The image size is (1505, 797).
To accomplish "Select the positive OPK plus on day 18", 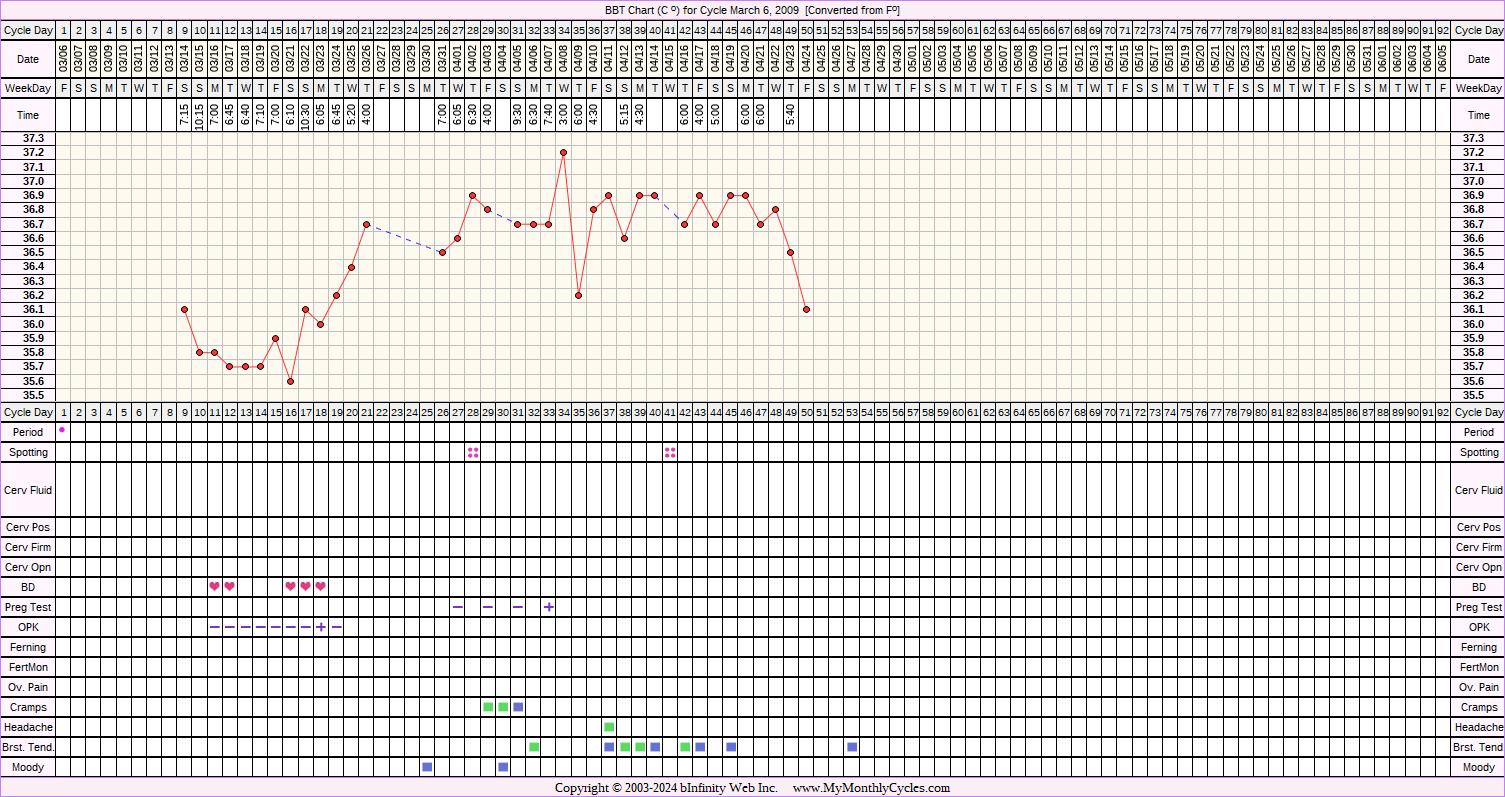I will pyautogui.click(x=321, y=627).
